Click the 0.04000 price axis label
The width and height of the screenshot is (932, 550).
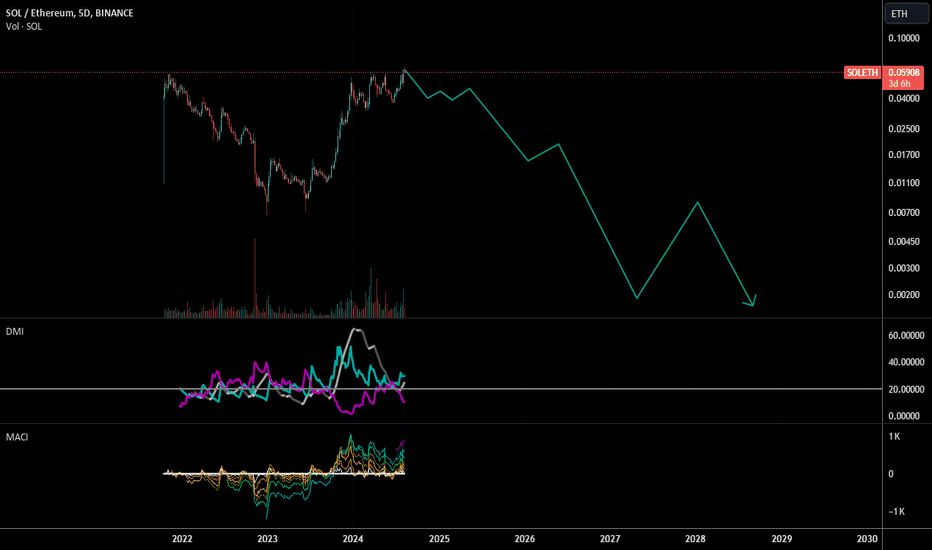(903, 98)
